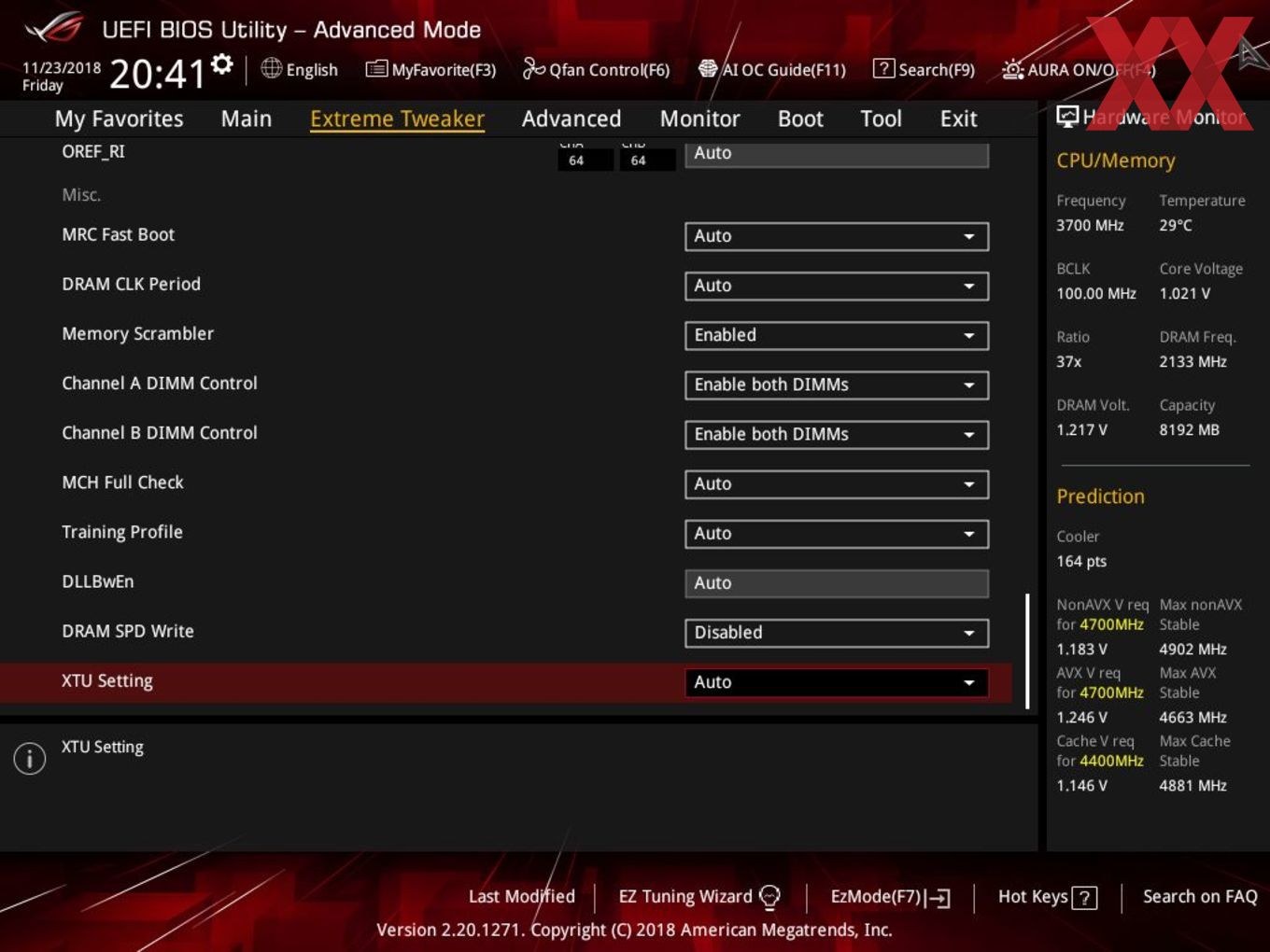Open AI OC Guide icon
Viewport: 1270px width, 952px height.
pyautogui.click(x=708, y=68)
